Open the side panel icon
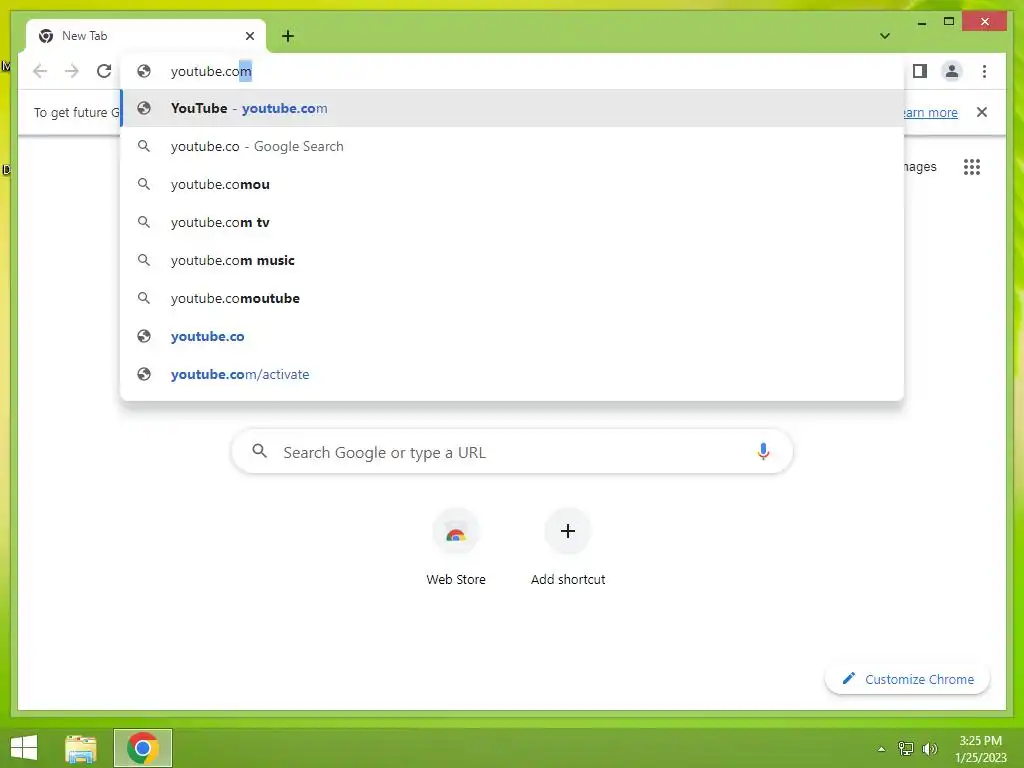Image resolution: width=1024 pixels, height=768 pixels. (x=920, y=71)
